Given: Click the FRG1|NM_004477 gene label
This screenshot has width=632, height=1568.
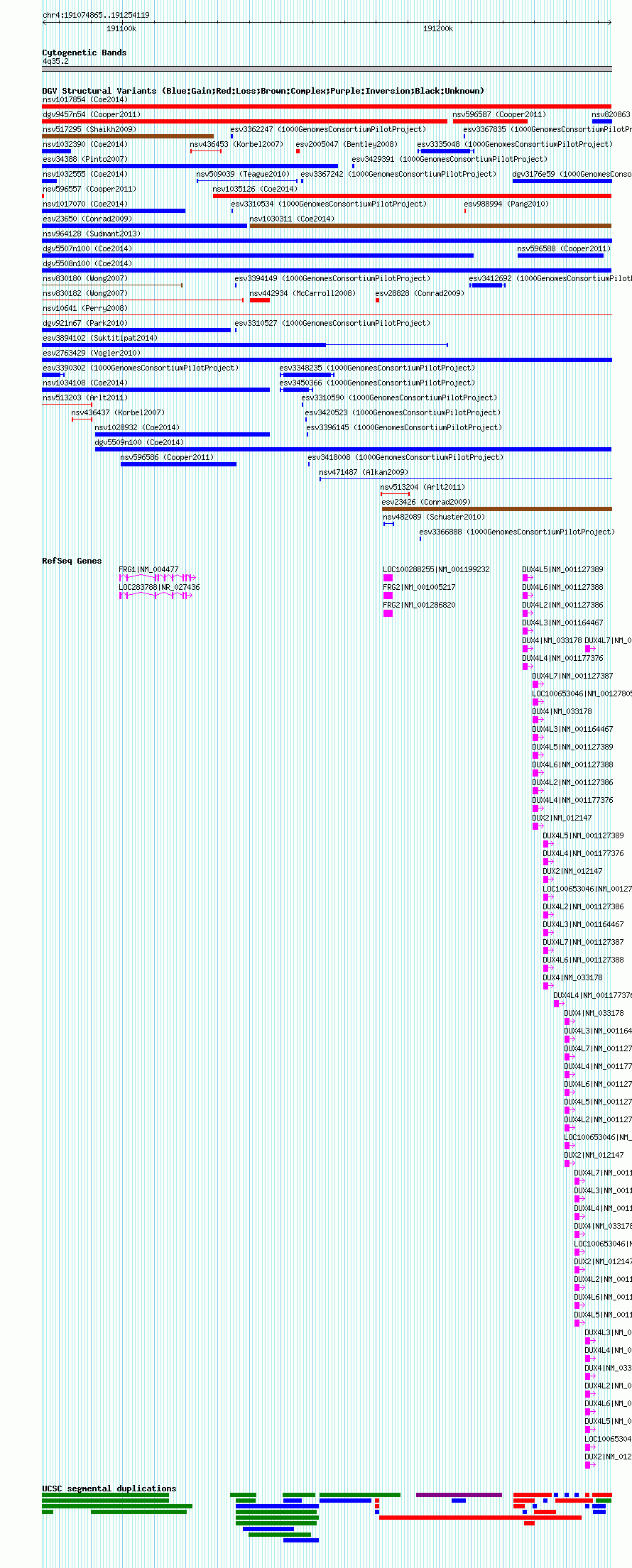Looking at the screenshot, I should (148, 569).
